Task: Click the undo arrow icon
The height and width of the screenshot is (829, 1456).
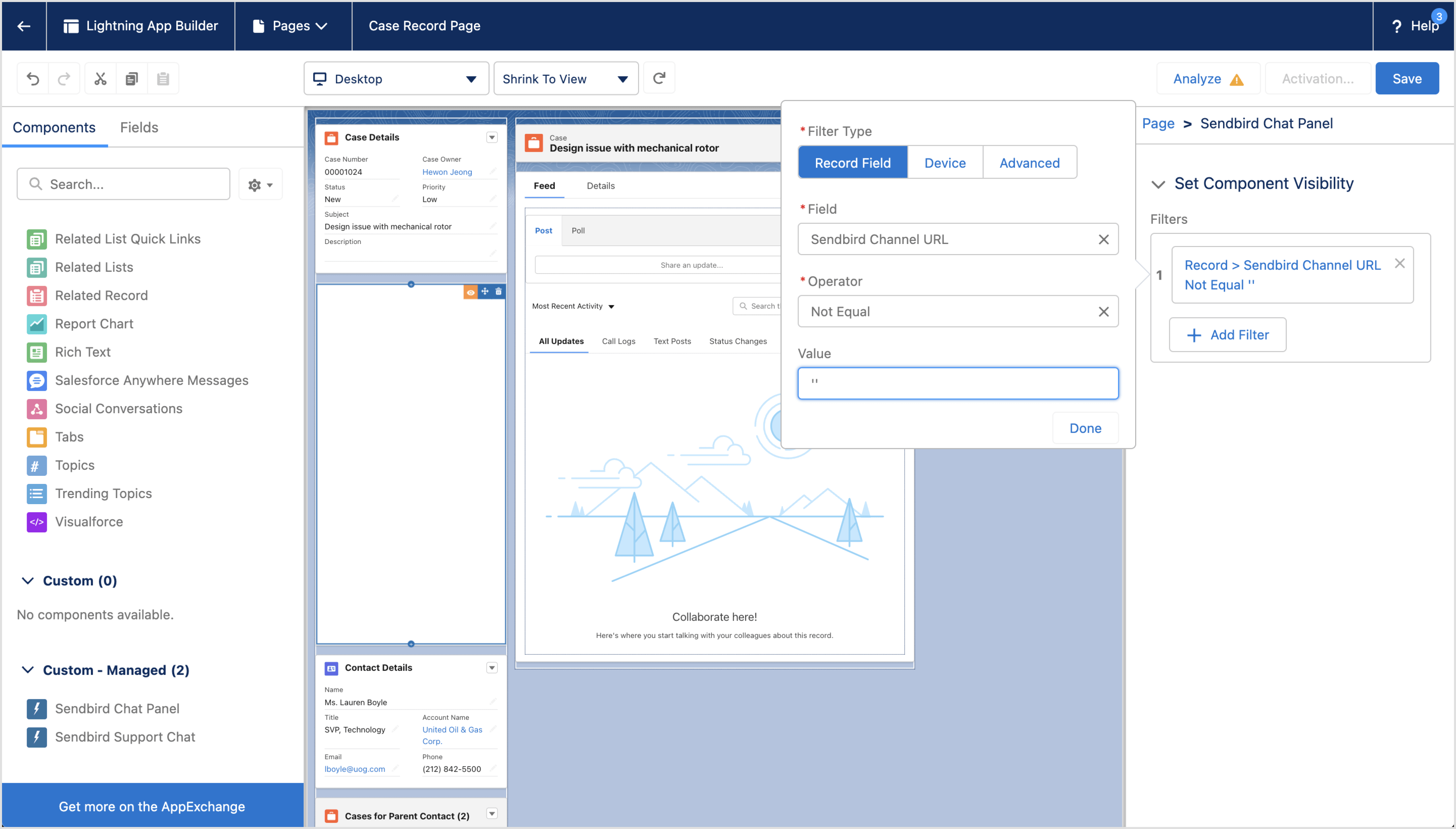Action: 33,79
